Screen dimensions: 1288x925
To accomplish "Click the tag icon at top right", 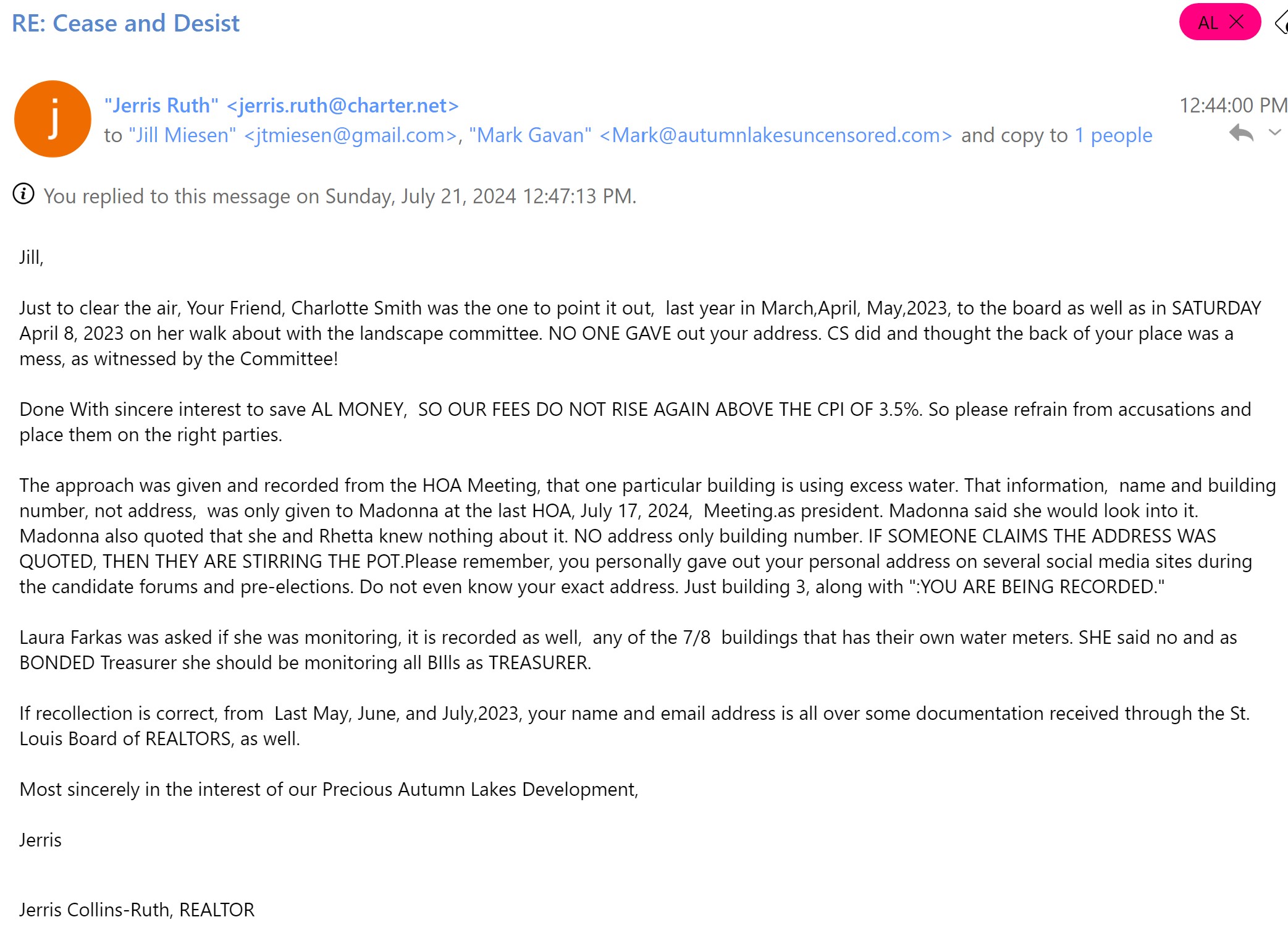I will 1281,23.
